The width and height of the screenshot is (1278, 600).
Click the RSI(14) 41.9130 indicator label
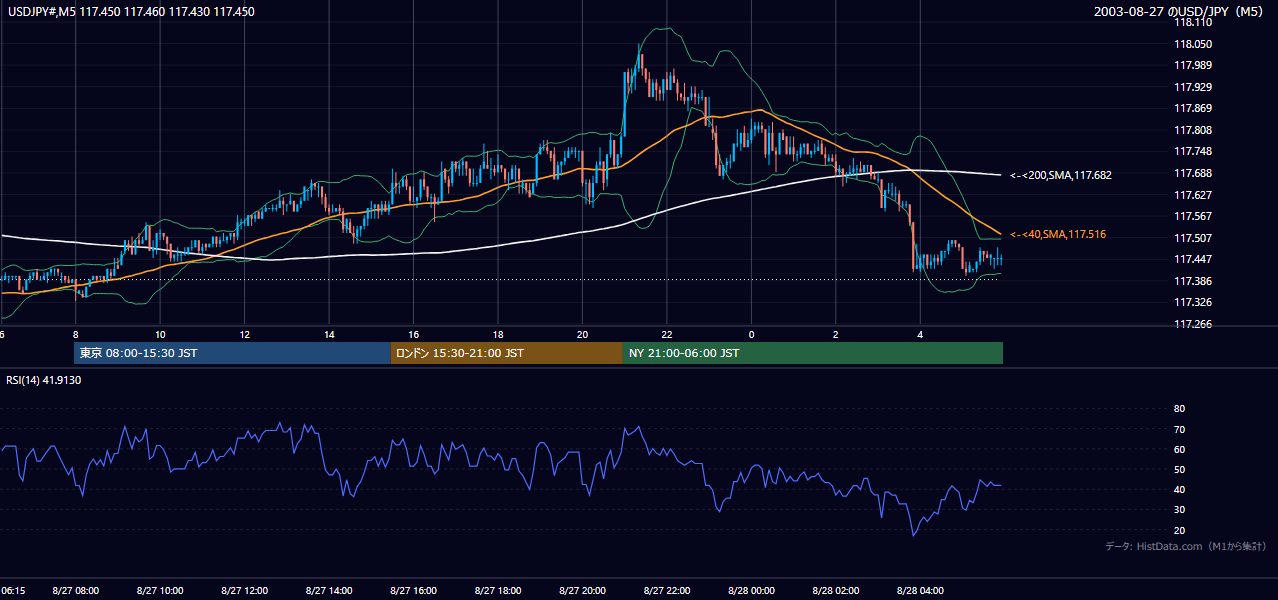click(44, 380)
